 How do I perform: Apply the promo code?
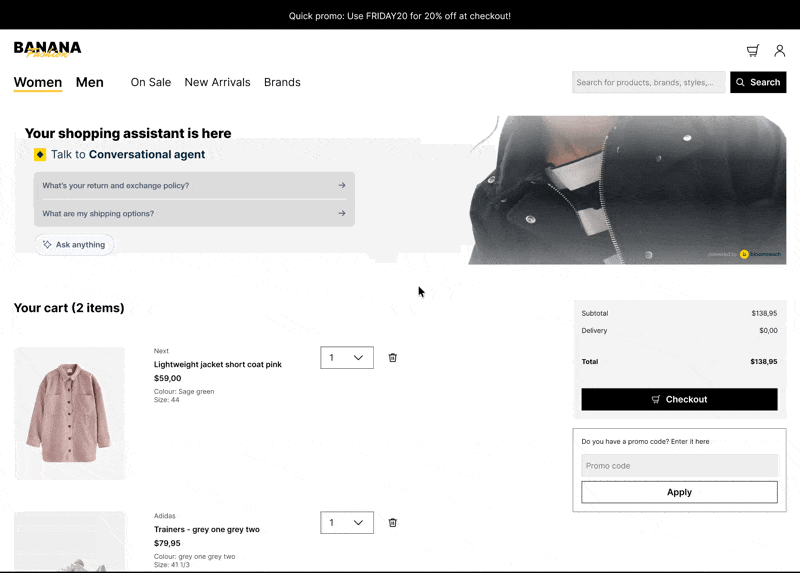[x=680, y=492]
